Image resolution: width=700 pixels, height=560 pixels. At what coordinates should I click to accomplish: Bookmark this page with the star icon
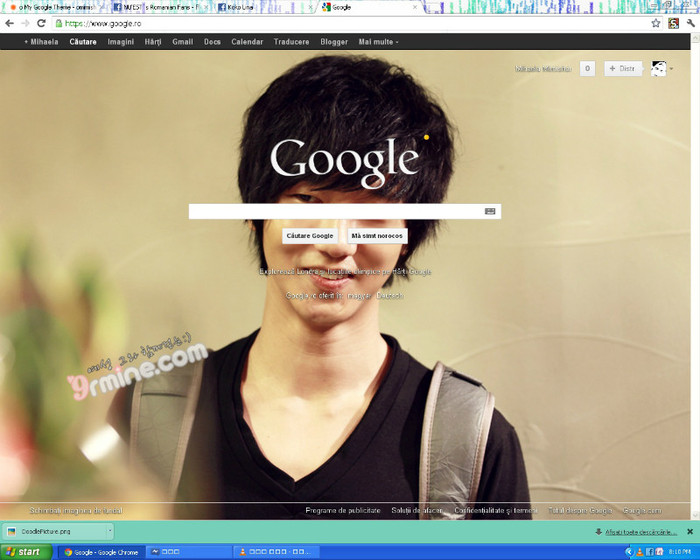point(656,23)
